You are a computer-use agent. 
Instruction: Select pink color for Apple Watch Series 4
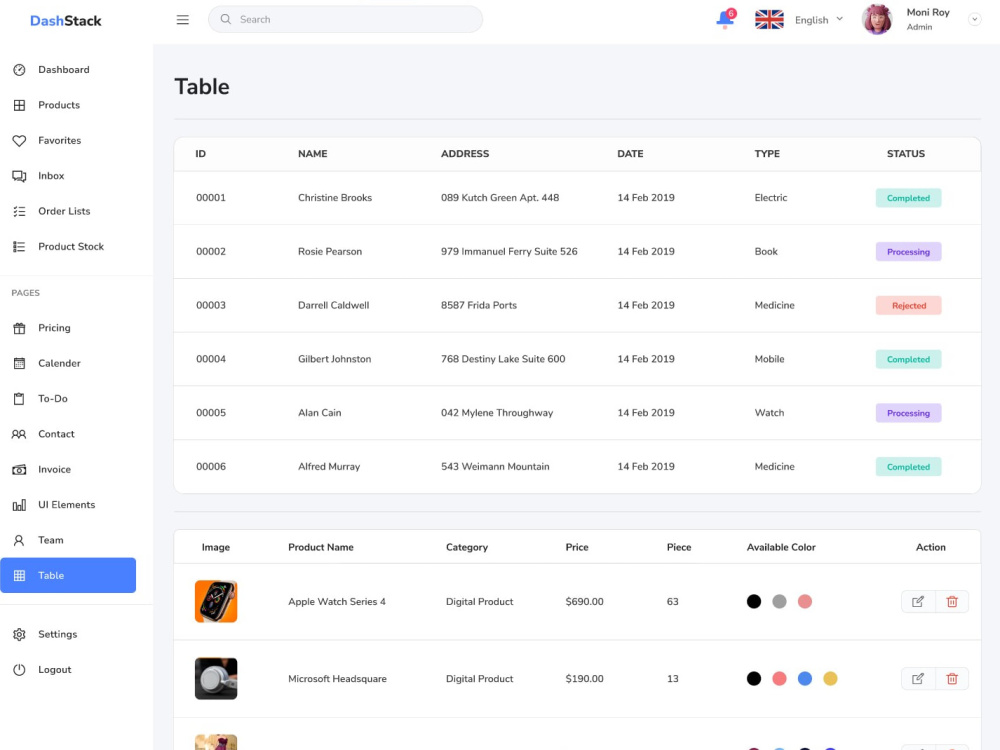coord(805,601)
